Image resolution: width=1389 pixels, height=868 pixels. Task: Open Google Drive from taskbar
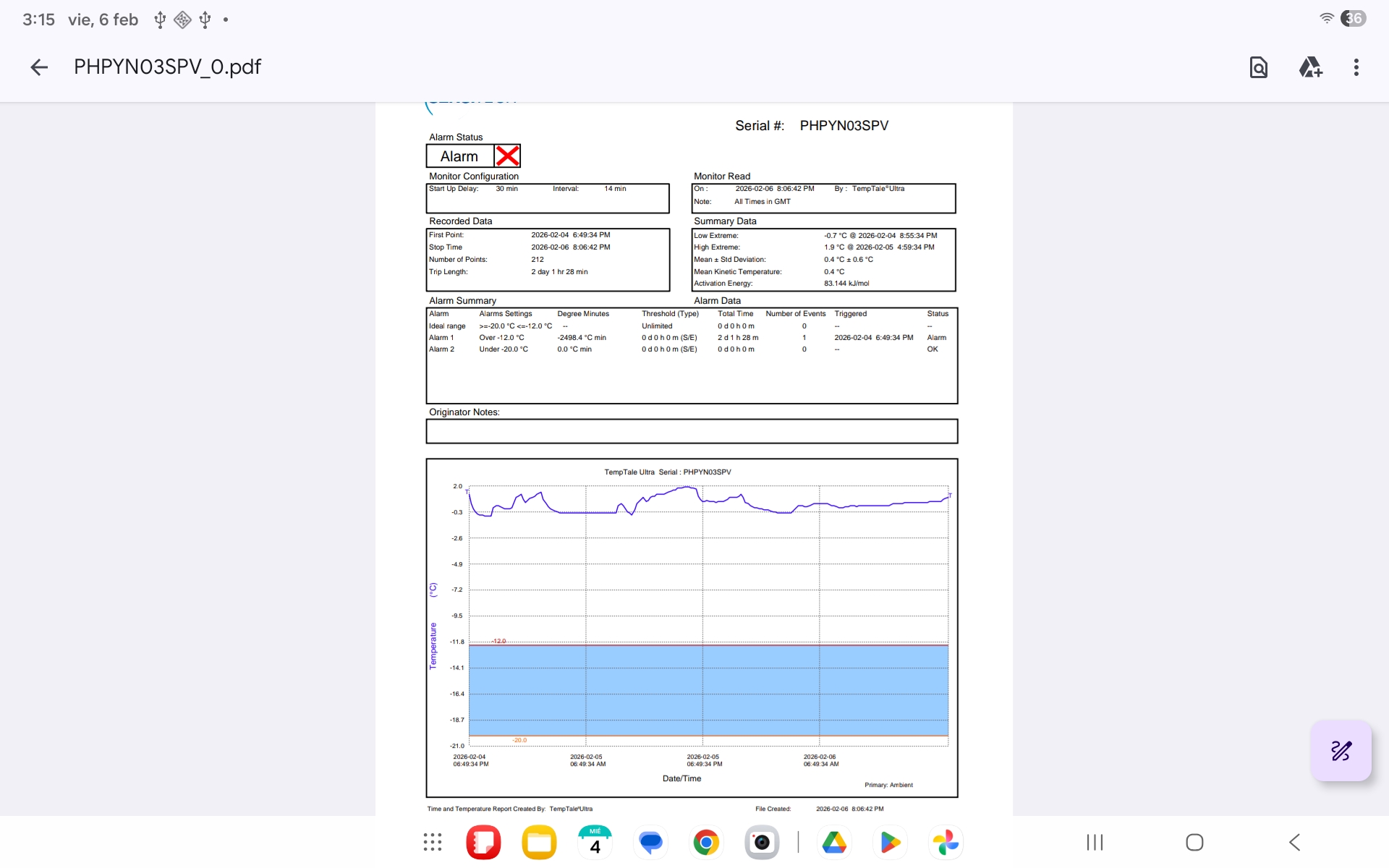pos(834,842)
